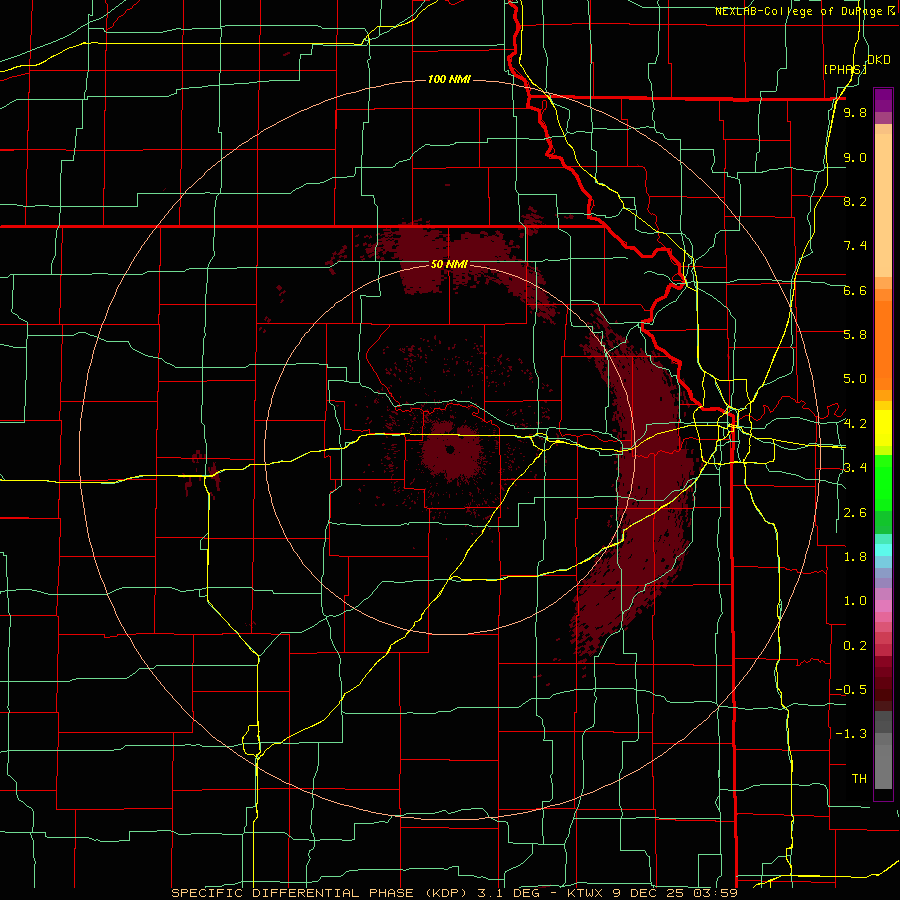Pick the bright green band of the color bar
900x900 pixels.
pos(883,482)
